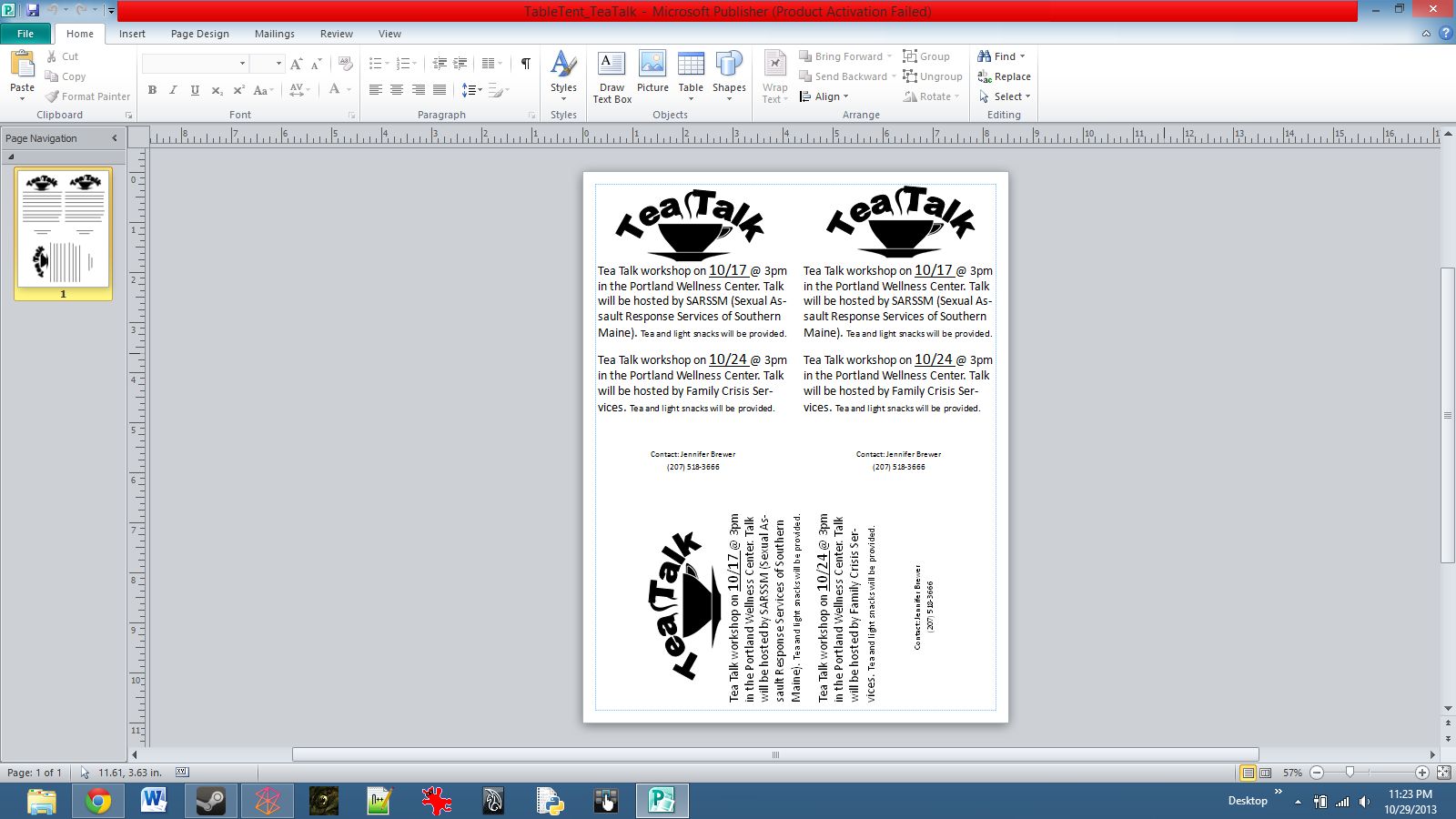
Task: Click the Help question mark icon
Action: pos(1445,34)
